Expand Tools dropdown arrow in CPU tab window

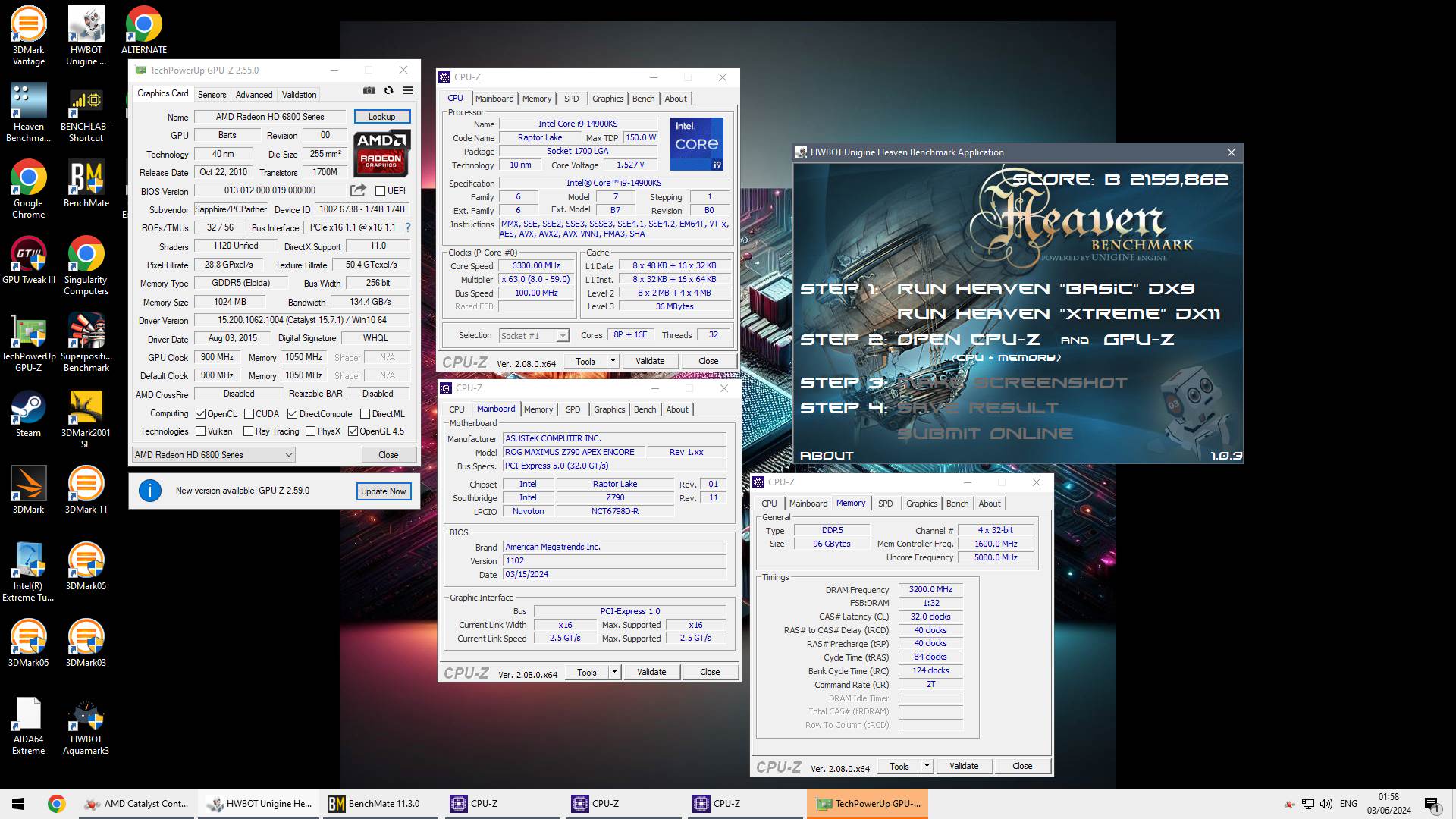coord(613,361)
